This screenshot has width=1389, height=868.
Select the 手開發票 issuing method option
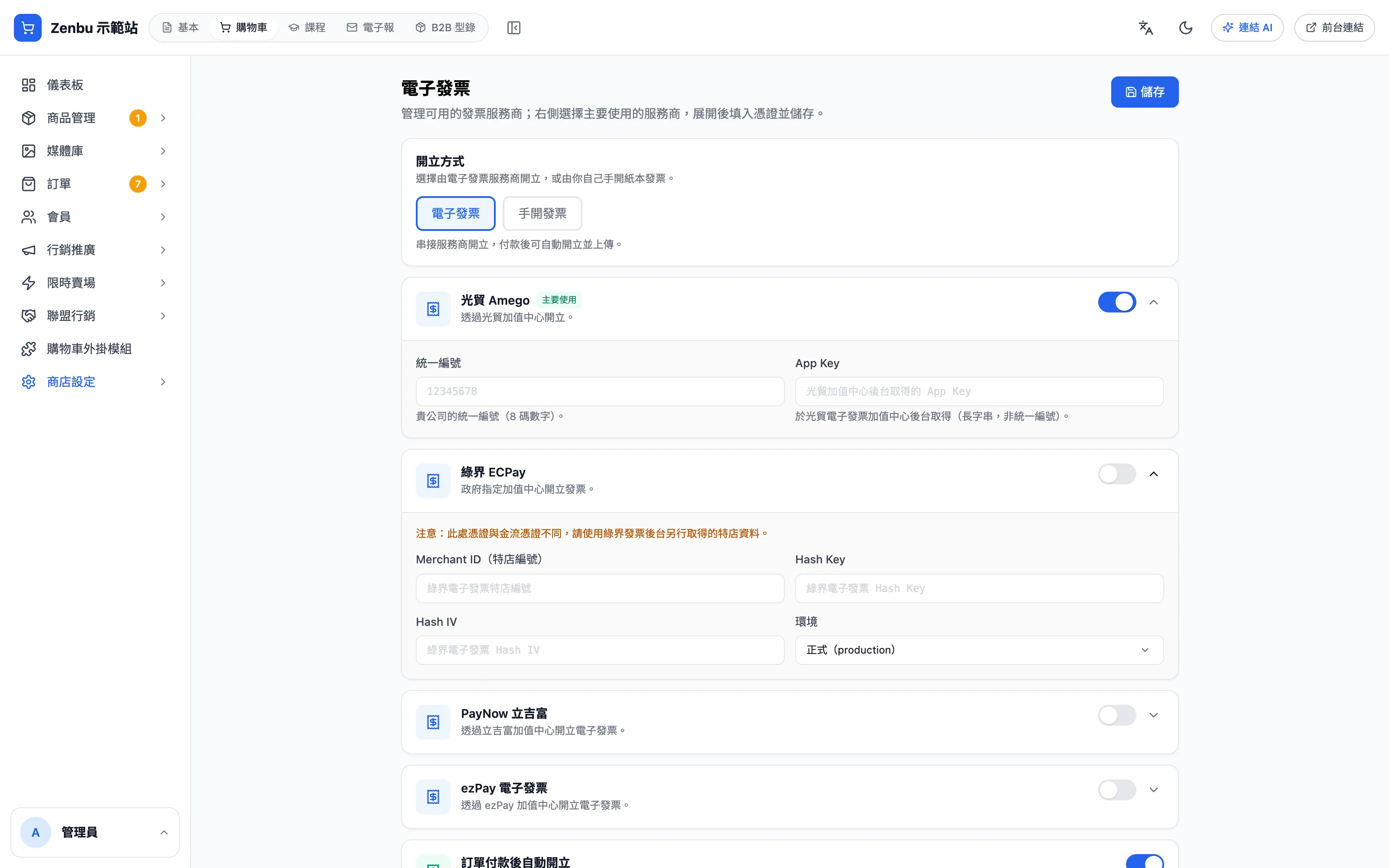(x=543, y=214)
